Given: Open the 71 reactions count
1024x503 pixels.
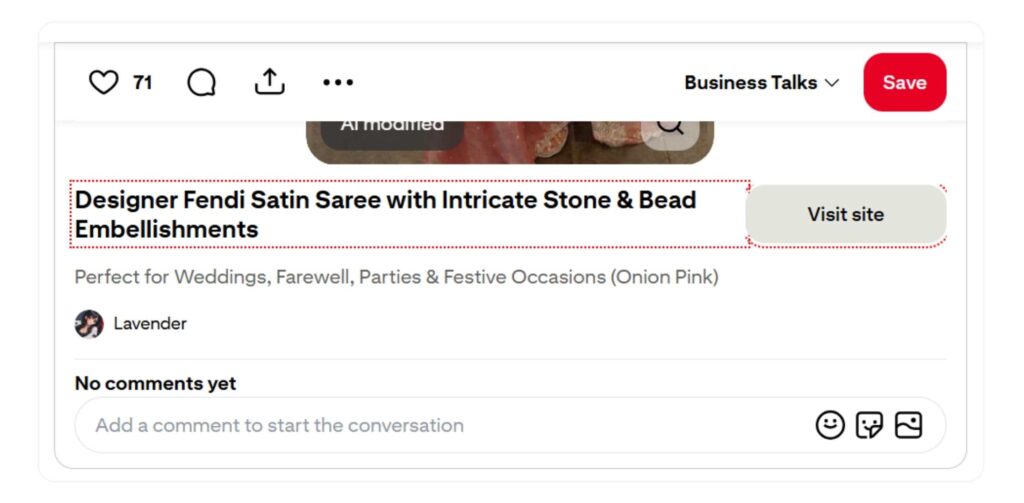Looking at the screenshot, I should (143, 83).
